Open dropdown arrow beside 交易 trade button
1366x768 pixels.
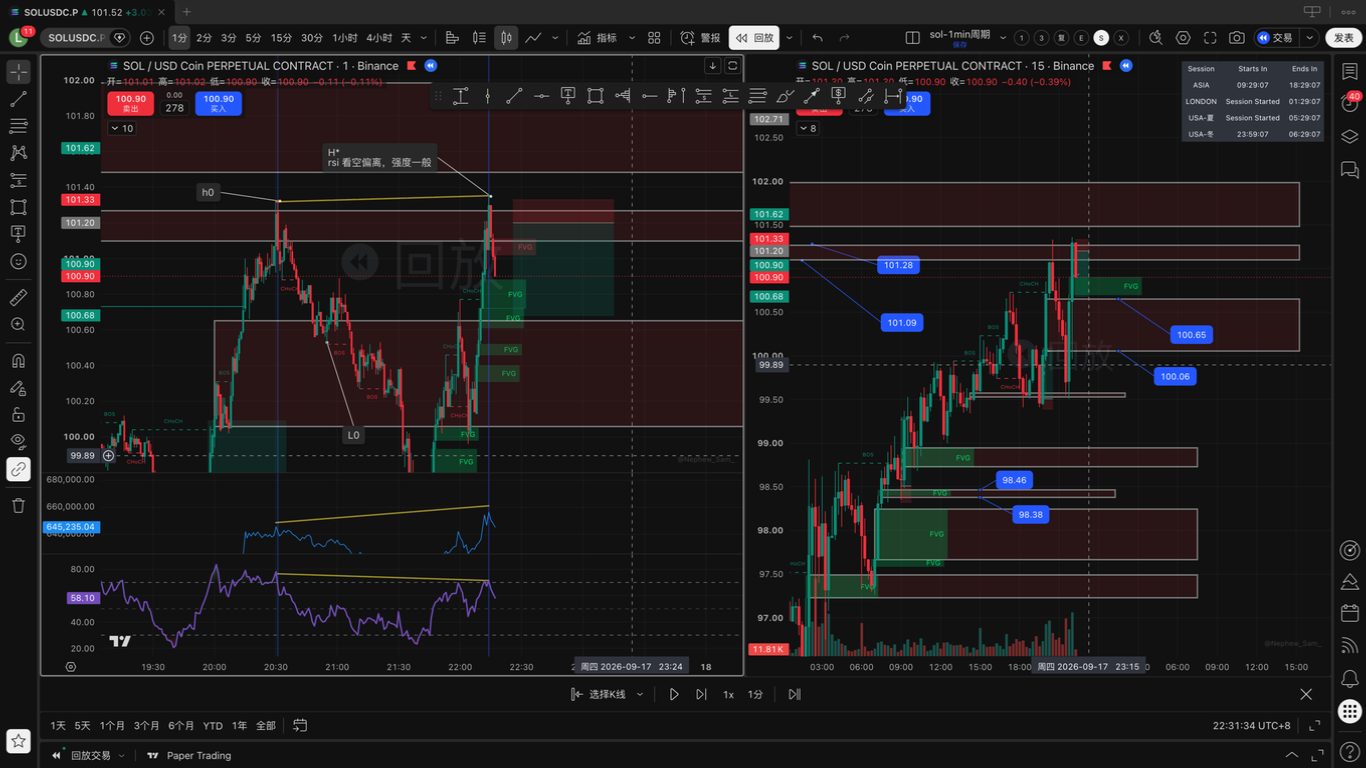click(1309, 38)
